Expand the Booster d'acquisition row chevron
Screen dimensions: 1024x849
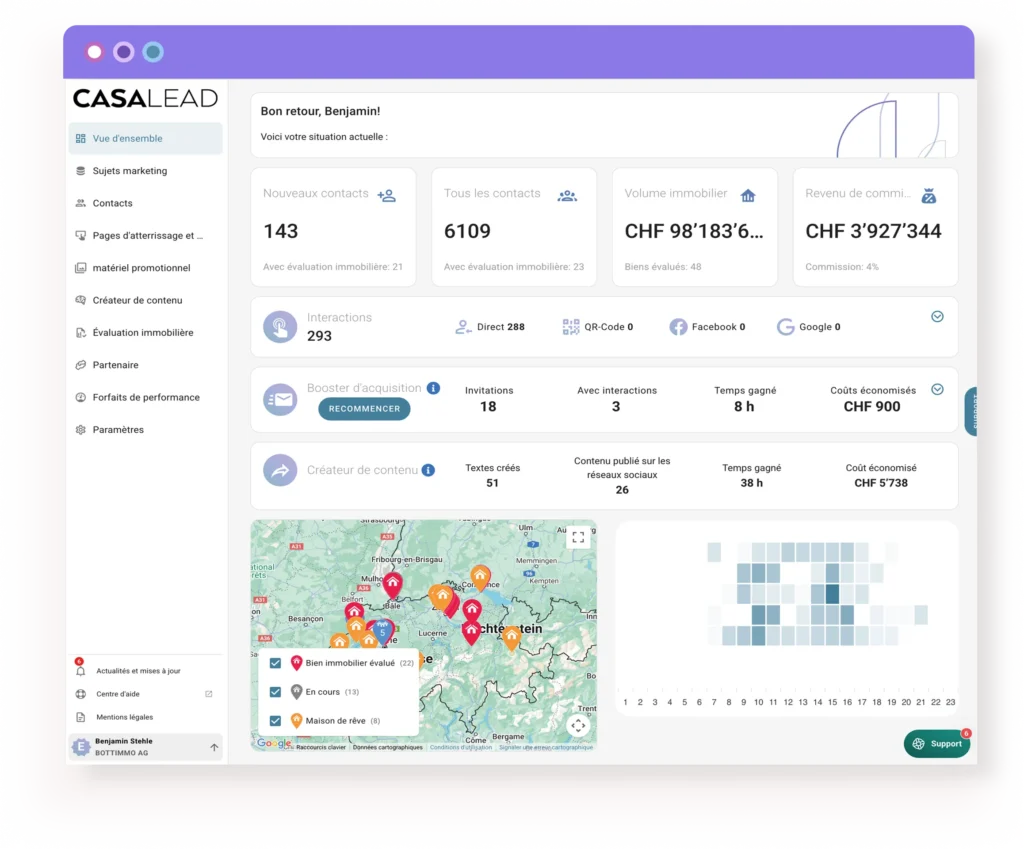(937, 389)
